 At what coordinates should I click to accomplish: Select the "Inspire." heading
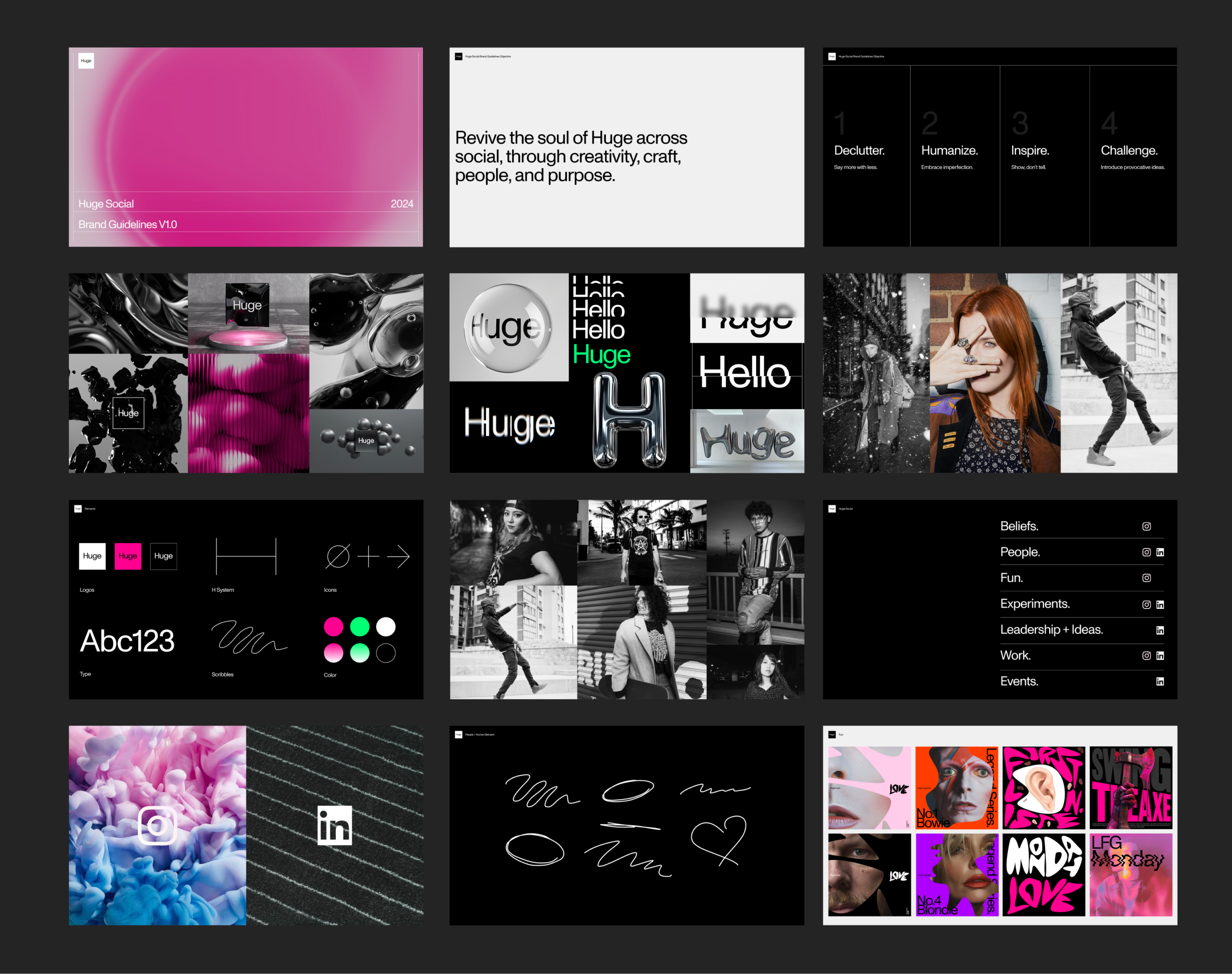point(1030,151)
